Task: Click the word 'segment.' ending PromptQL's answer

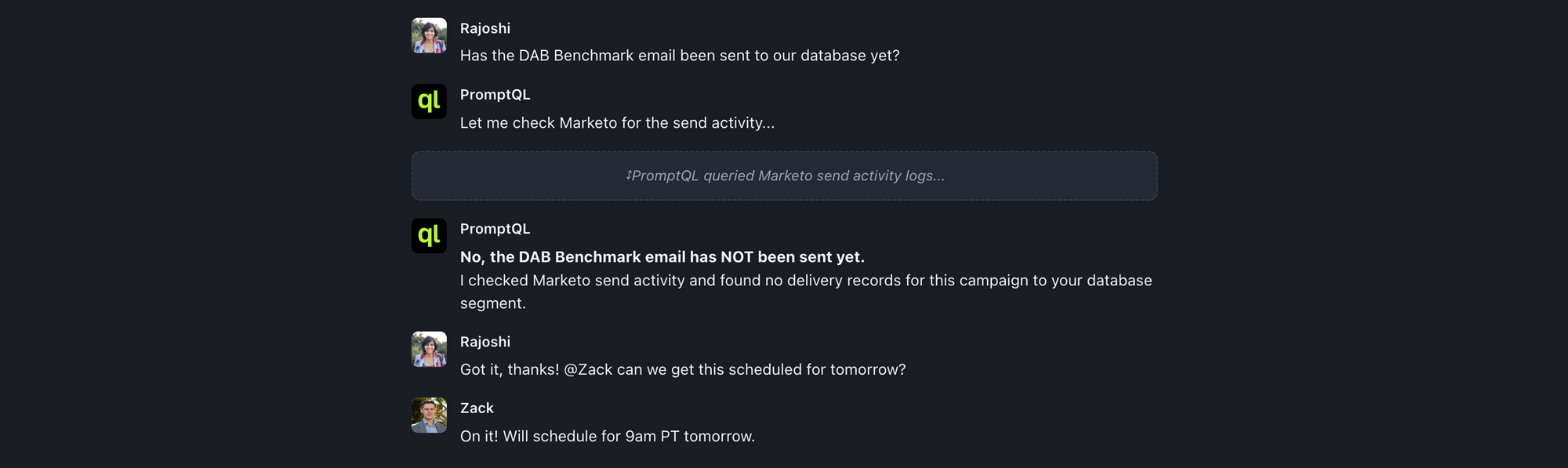Action: click(x=492, y=303)
